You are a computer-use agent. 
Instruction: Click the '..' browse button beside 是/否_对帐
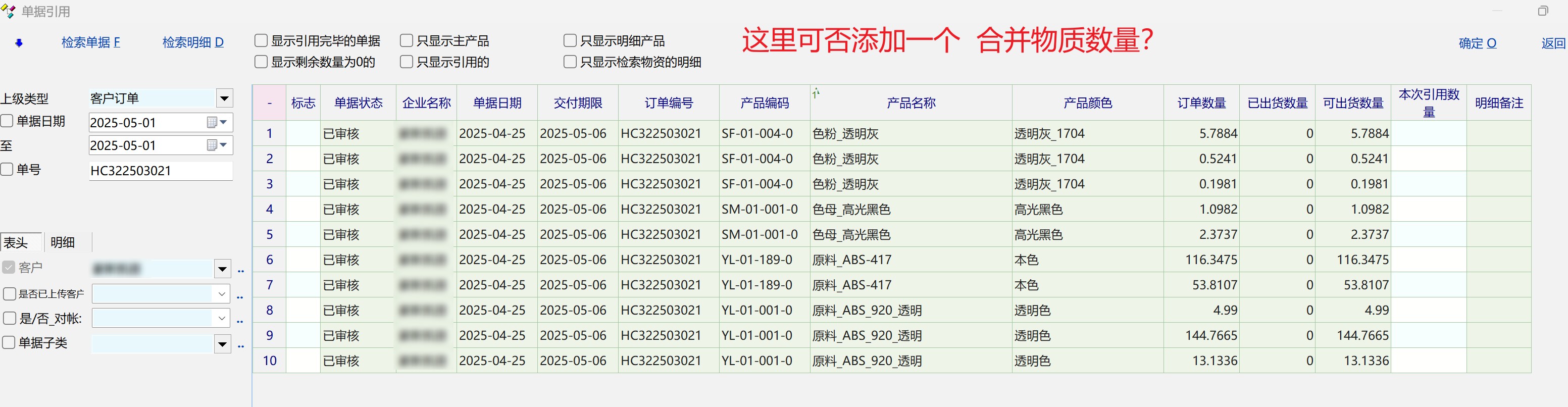click(240, 320)
